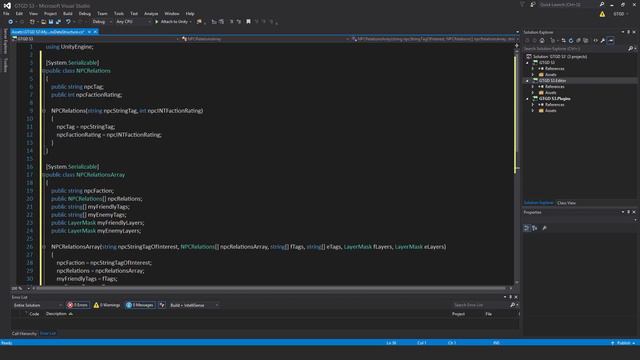This screenshot has height=360, width=640.
Task: Click the Undo toolbar icon
Action: (68, 22)
